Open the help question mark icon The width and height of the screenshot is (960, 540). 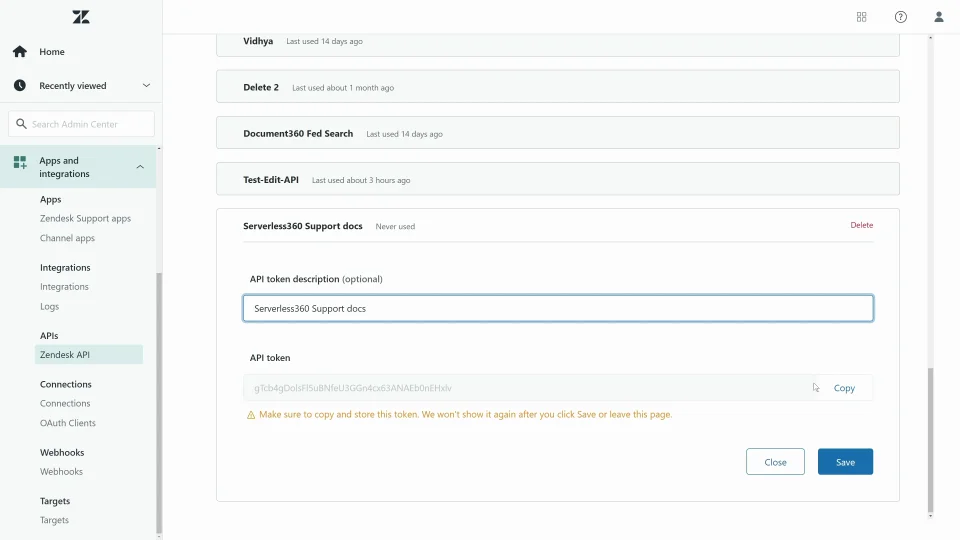pos(901,17)
